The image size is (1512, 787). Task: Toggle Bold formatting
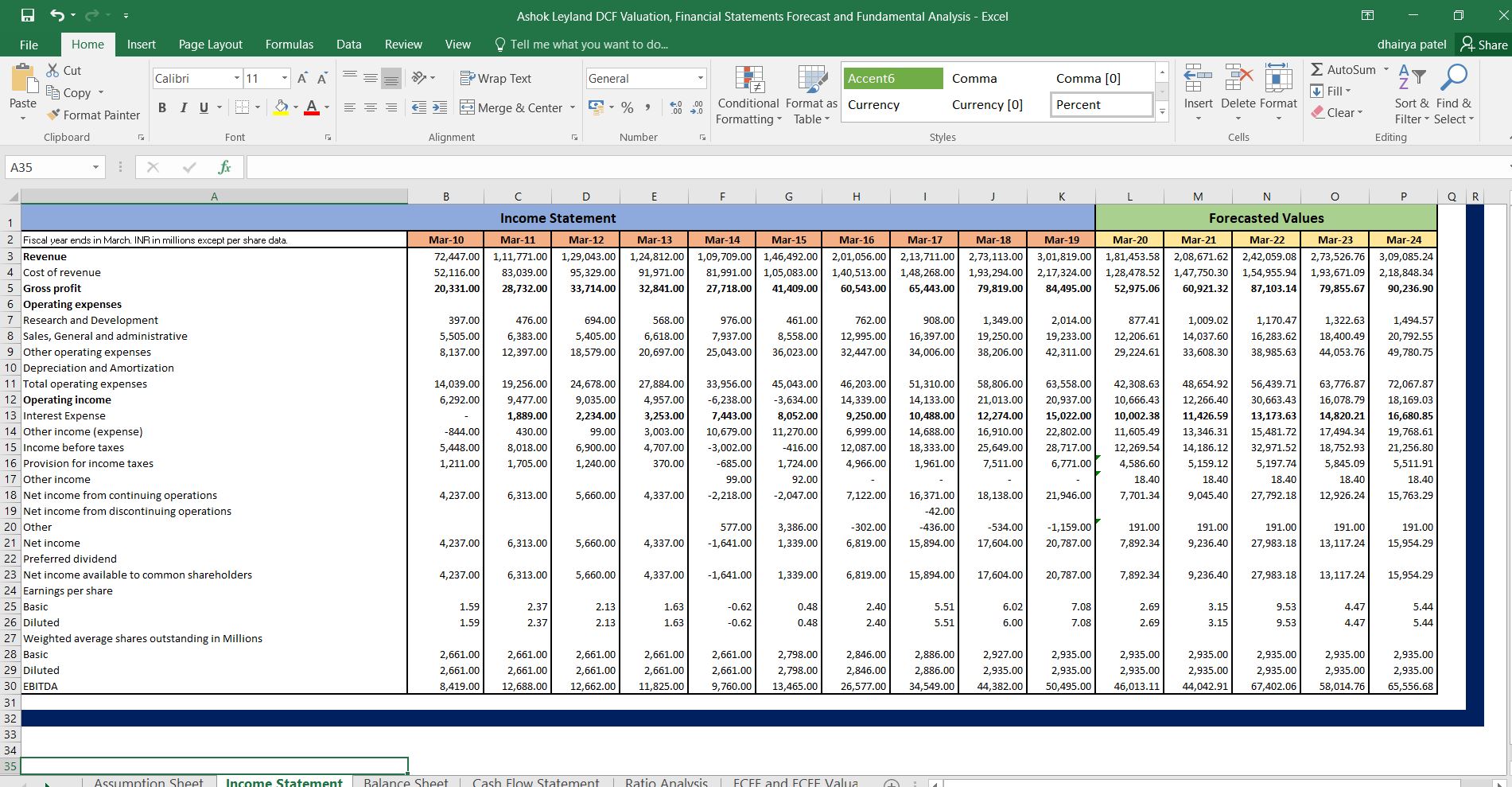(162, 107)
